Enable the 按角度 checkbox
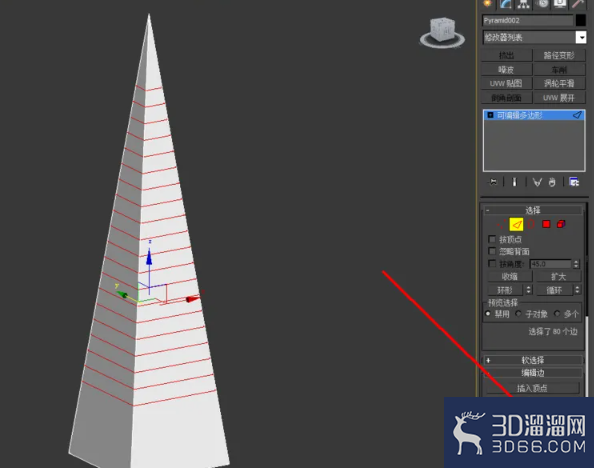 (x=492, y=263)
